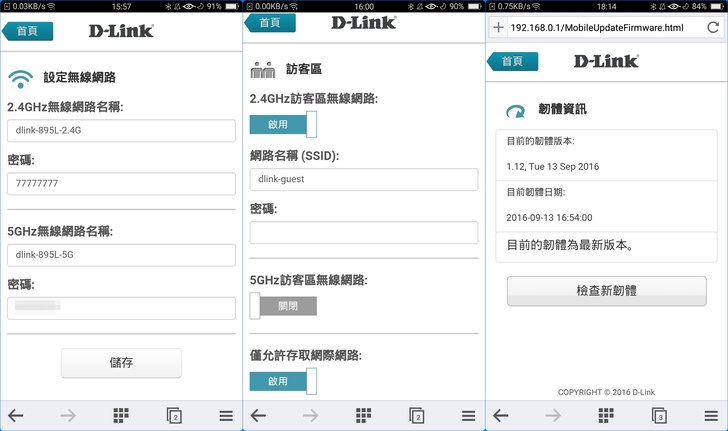The width and height of the screenshot is (728, 431).
Task: Toggle the 5GHz guest zone wireless switch
Action: pos(283,306)
